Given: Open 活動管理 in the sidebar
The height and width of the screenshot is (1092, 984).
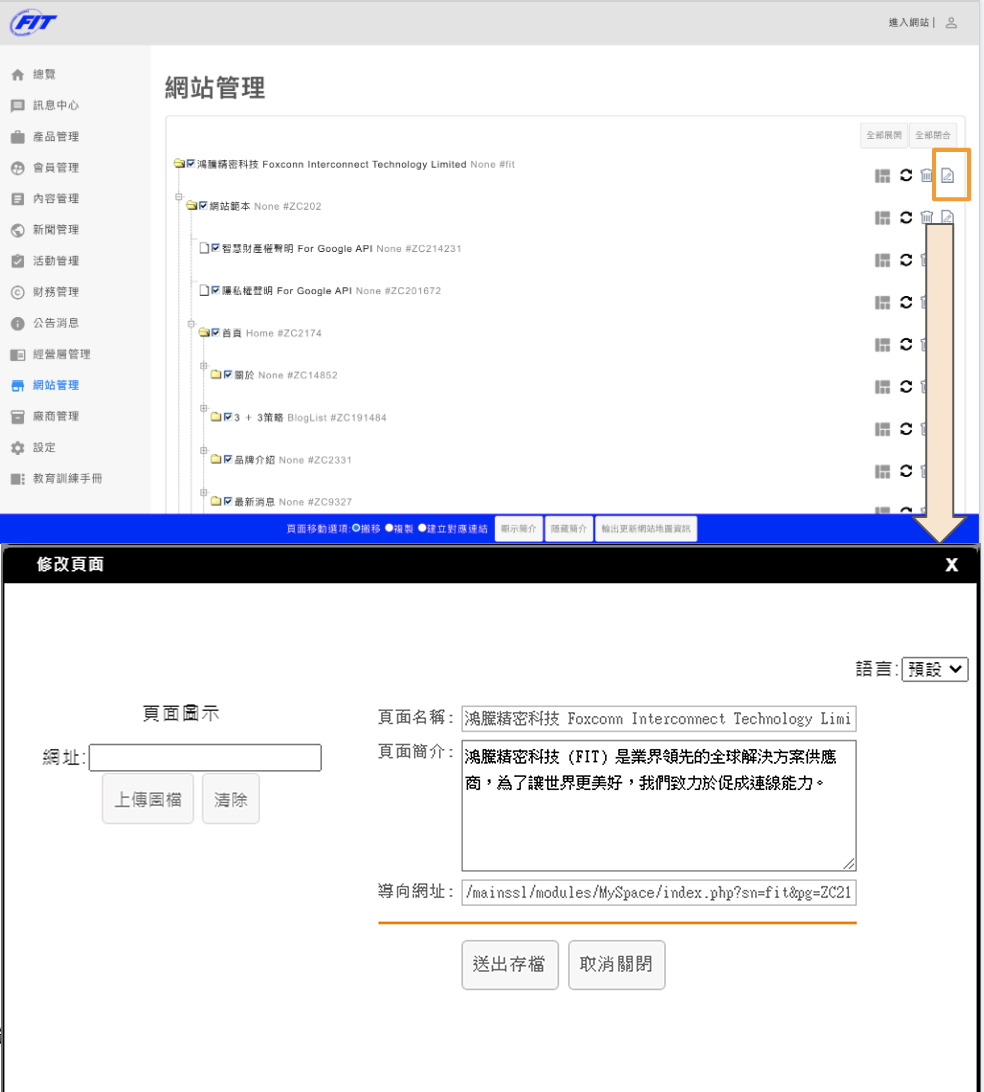Looking at the screenshot, I should tap(56, 261).
